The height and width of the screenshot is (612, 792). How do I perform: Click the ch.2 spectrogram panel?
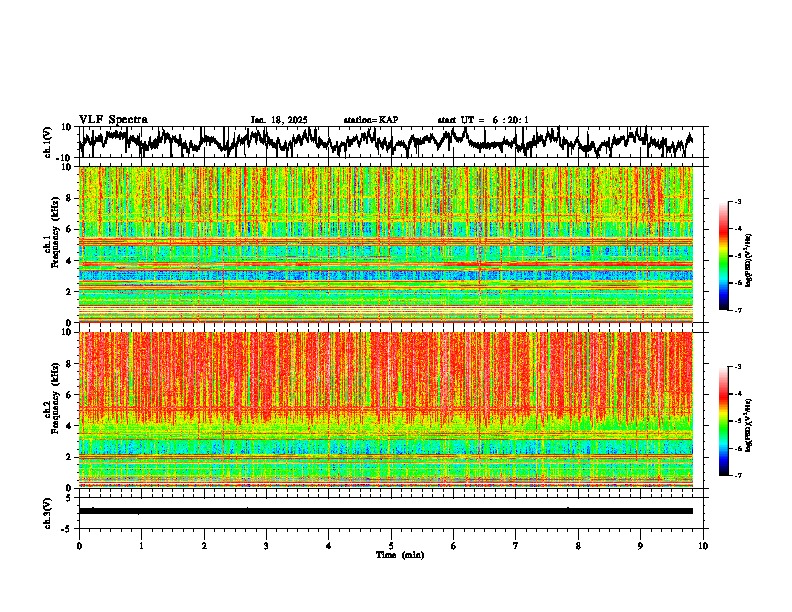point(386,410)
